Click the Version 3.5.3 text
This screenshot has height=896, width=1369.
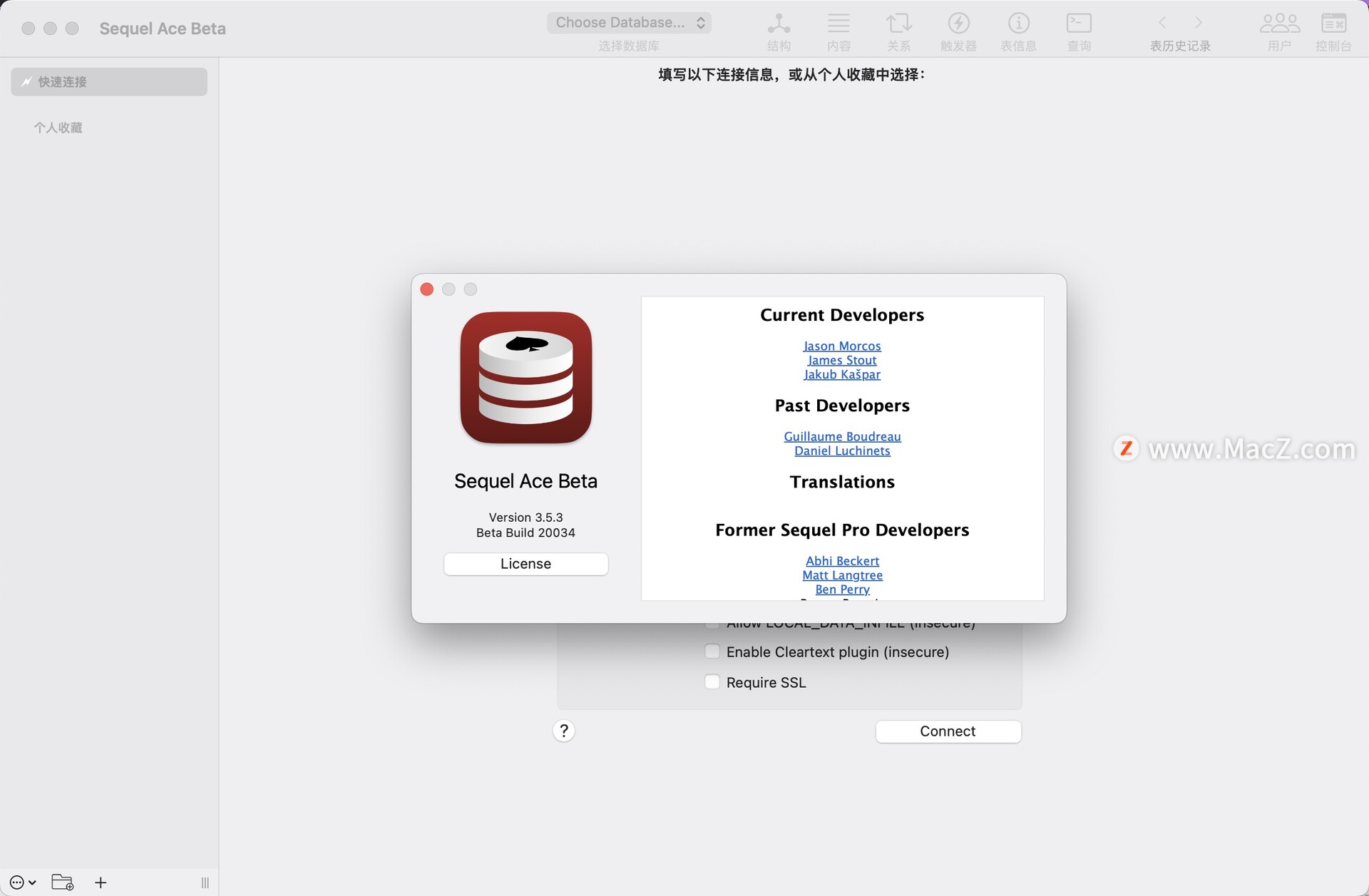coord(525,517)
